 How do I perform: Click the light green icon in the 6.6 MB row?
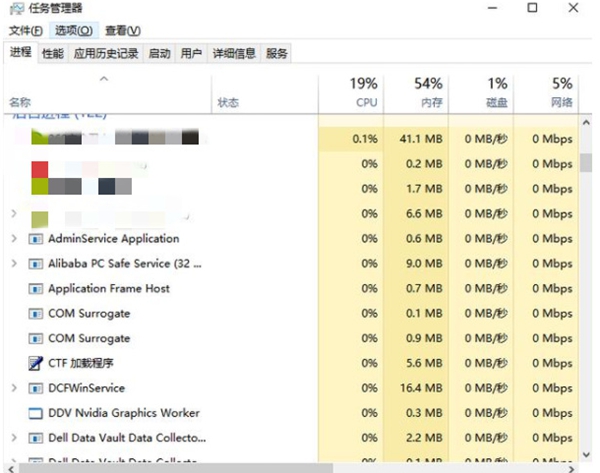(40, 219)
